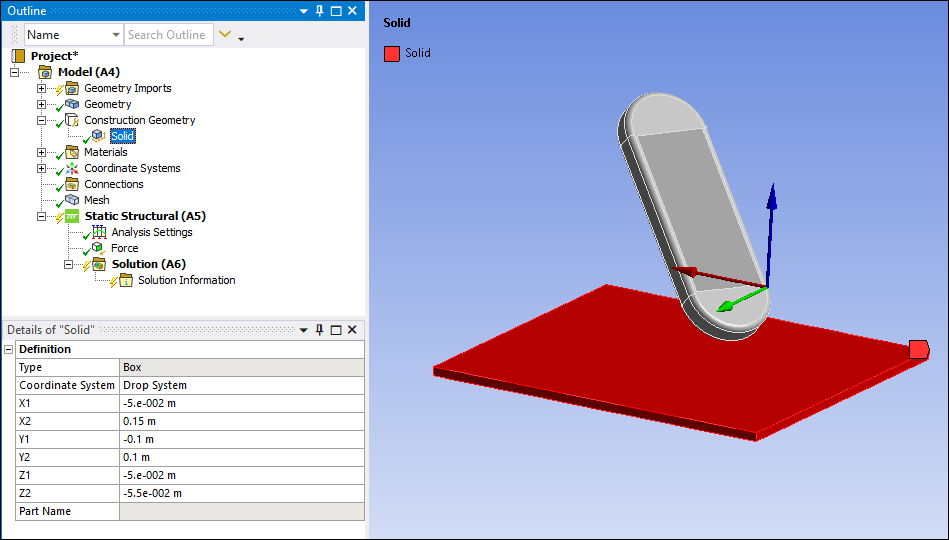Collapse the Model (A4) tree node
Image resolution: width=949 pixels, height=540 pixels.
click(15, 72)
